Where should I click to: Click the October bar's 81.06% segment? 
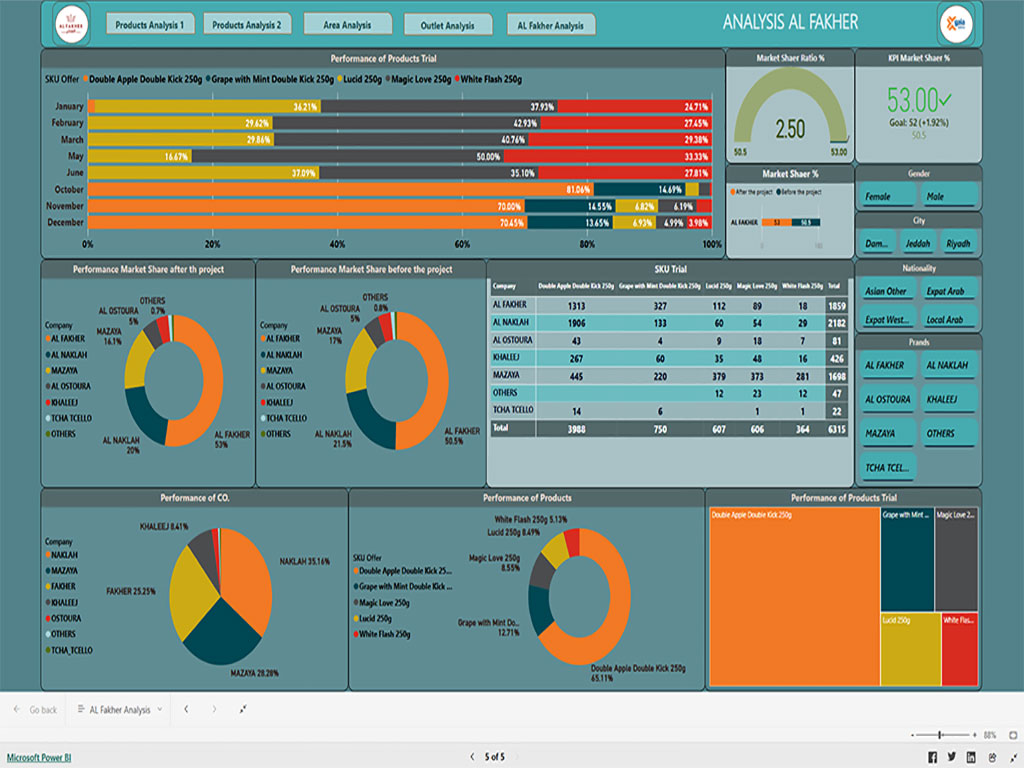click(340, 189)
